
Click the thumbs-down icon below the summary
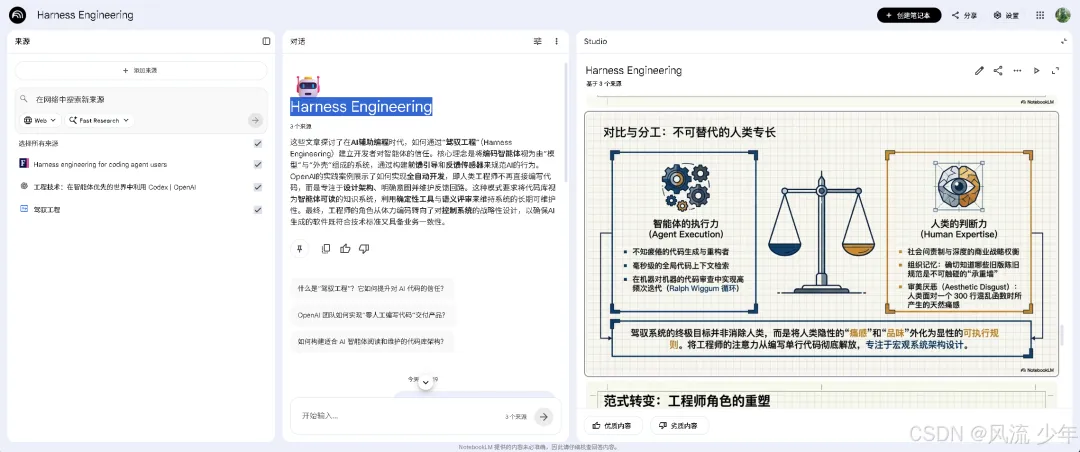[364, 249]
